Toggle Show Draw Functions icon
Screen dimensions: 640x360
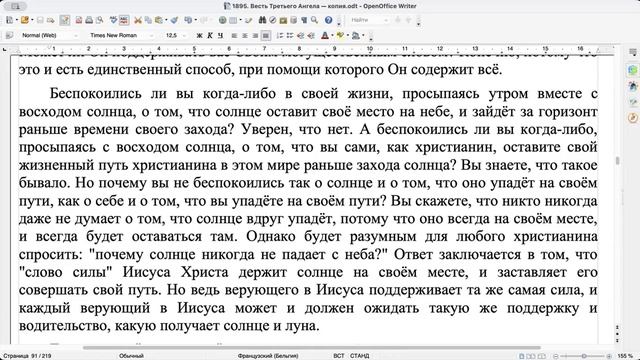[x=248, y=20]
